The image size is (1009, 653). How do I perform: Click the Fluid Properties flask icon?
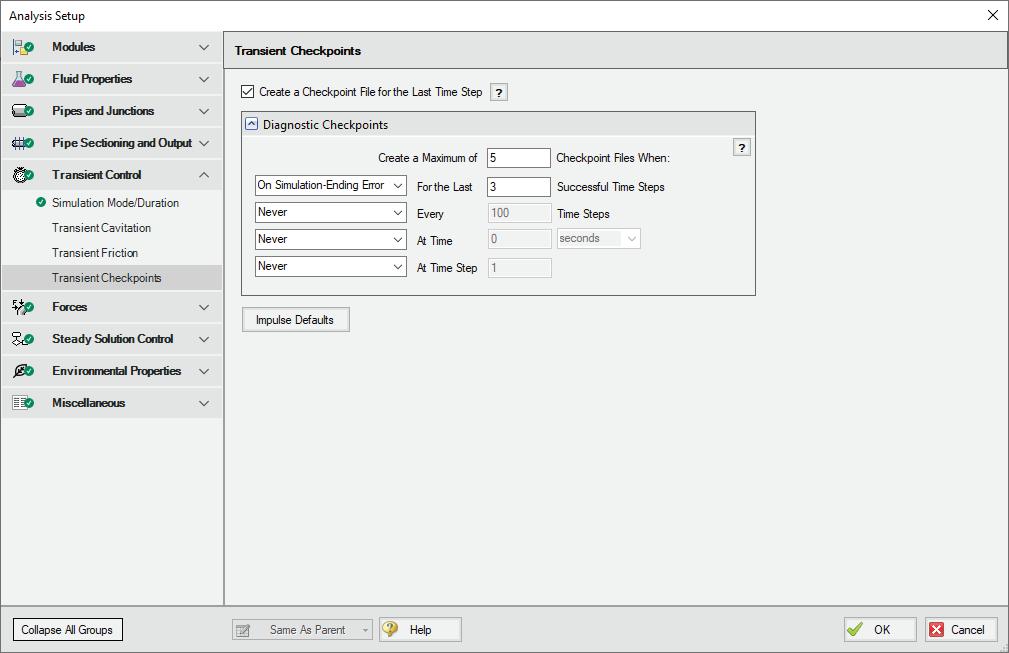(x=23, y=79)
